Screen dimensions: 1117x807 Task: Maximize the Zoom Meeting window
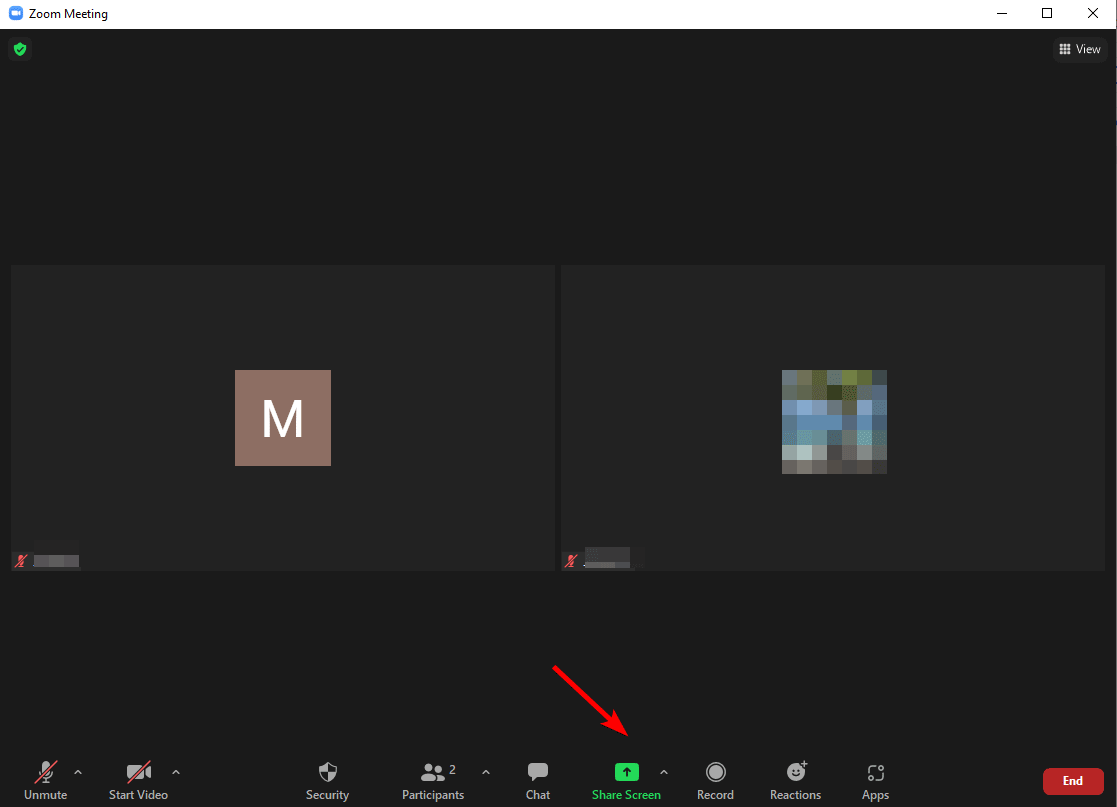coord(1047,14)
